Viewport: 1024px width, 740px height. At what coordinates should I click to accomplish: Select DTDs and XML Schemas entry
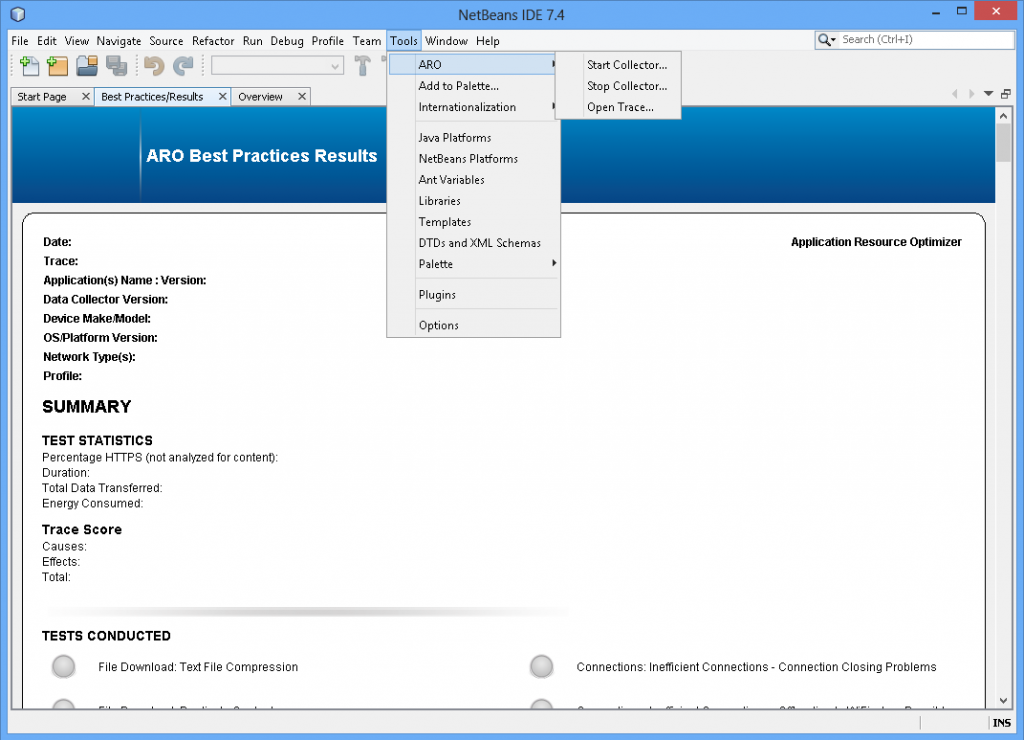[x=473, y=243]
